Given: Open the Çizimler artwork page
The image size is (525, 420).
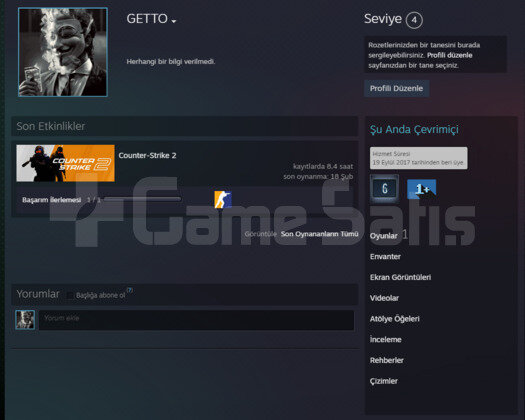Looking at the screenshot, I should click(384, 381).
